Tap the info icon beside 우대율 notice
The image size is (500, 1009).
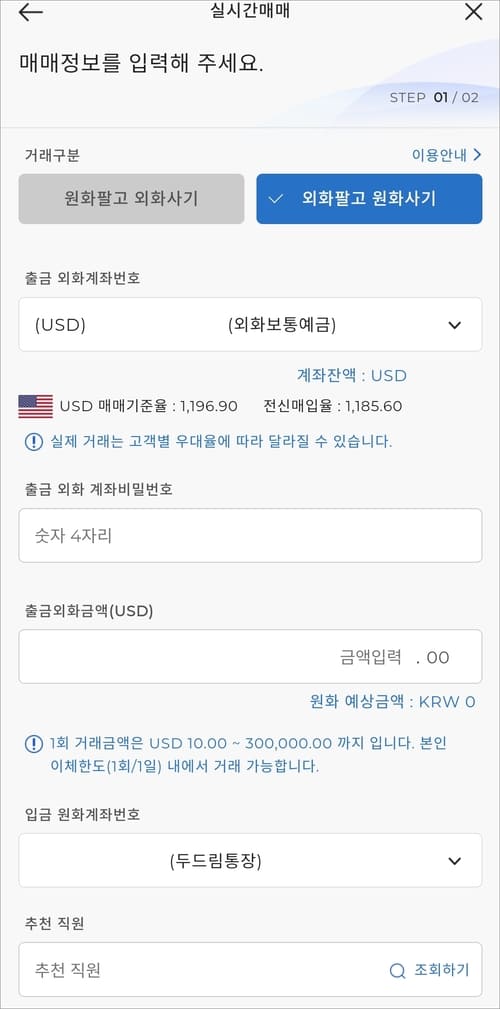33,442
